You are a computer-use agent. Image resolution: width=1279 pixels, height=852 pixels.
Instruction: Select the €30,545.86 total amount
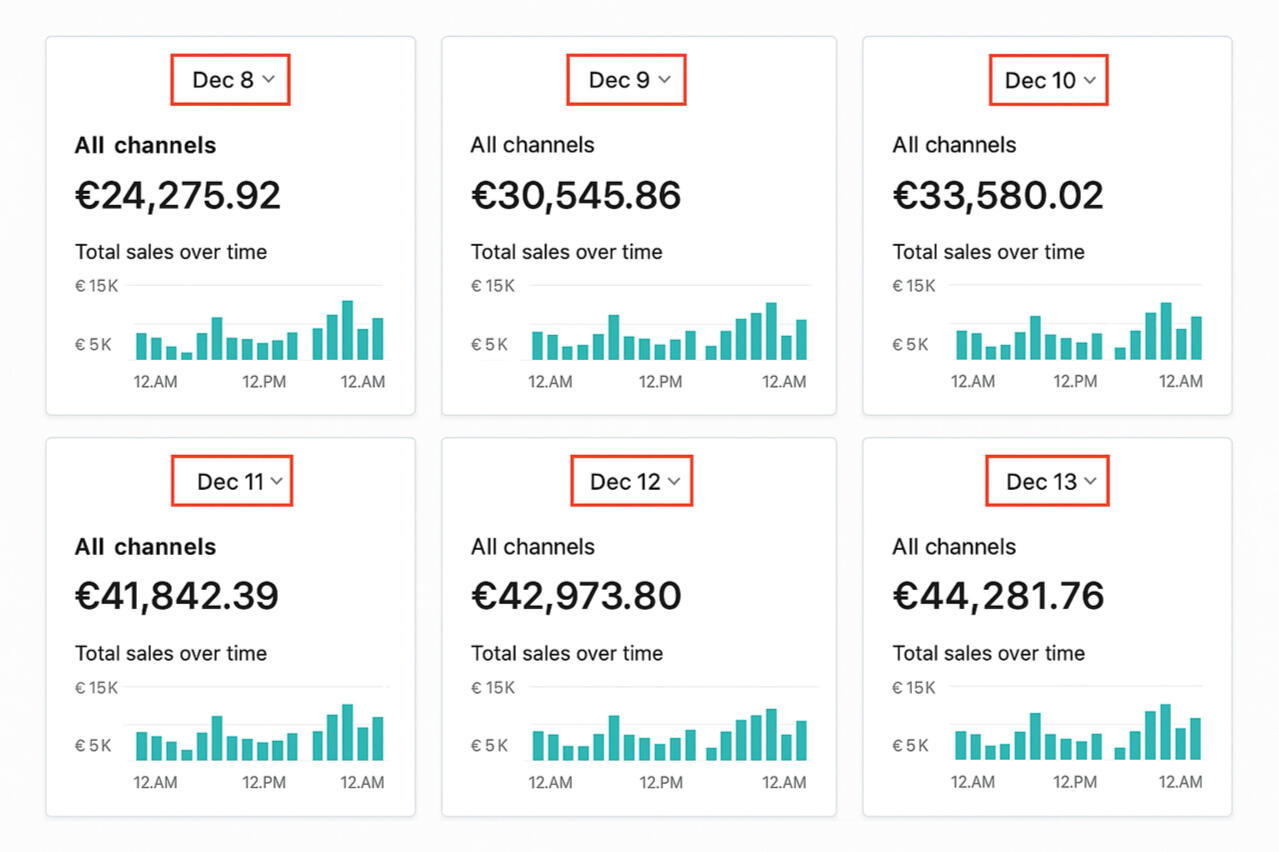(x=576, y=195)
